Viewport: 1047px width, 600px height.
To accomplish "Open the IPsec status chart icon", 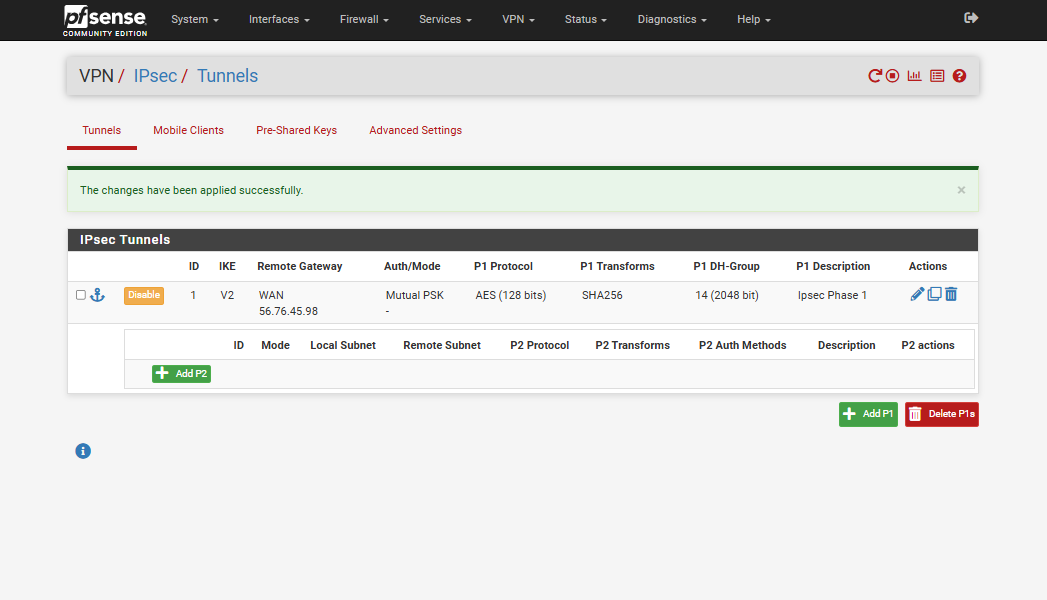I will point(914,76).
